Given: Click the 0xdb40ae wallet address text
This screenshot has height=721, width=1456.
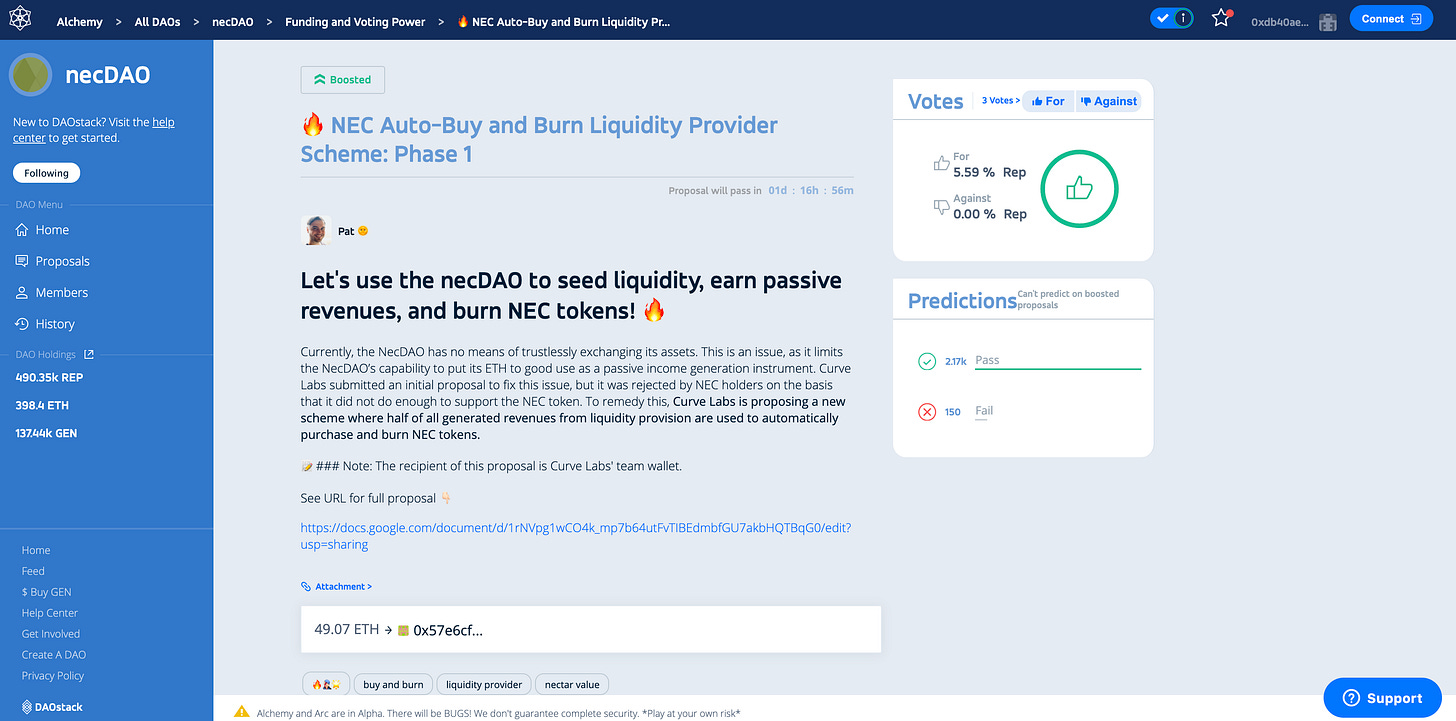Looking at the screenshot, I should pyautogui.click(x=1280, y=21).
